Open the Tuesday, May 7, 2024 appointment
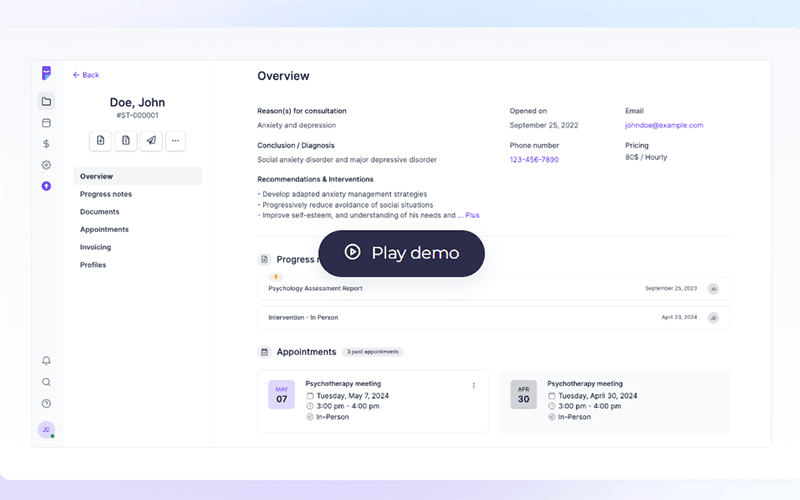 tap(373, 401)
